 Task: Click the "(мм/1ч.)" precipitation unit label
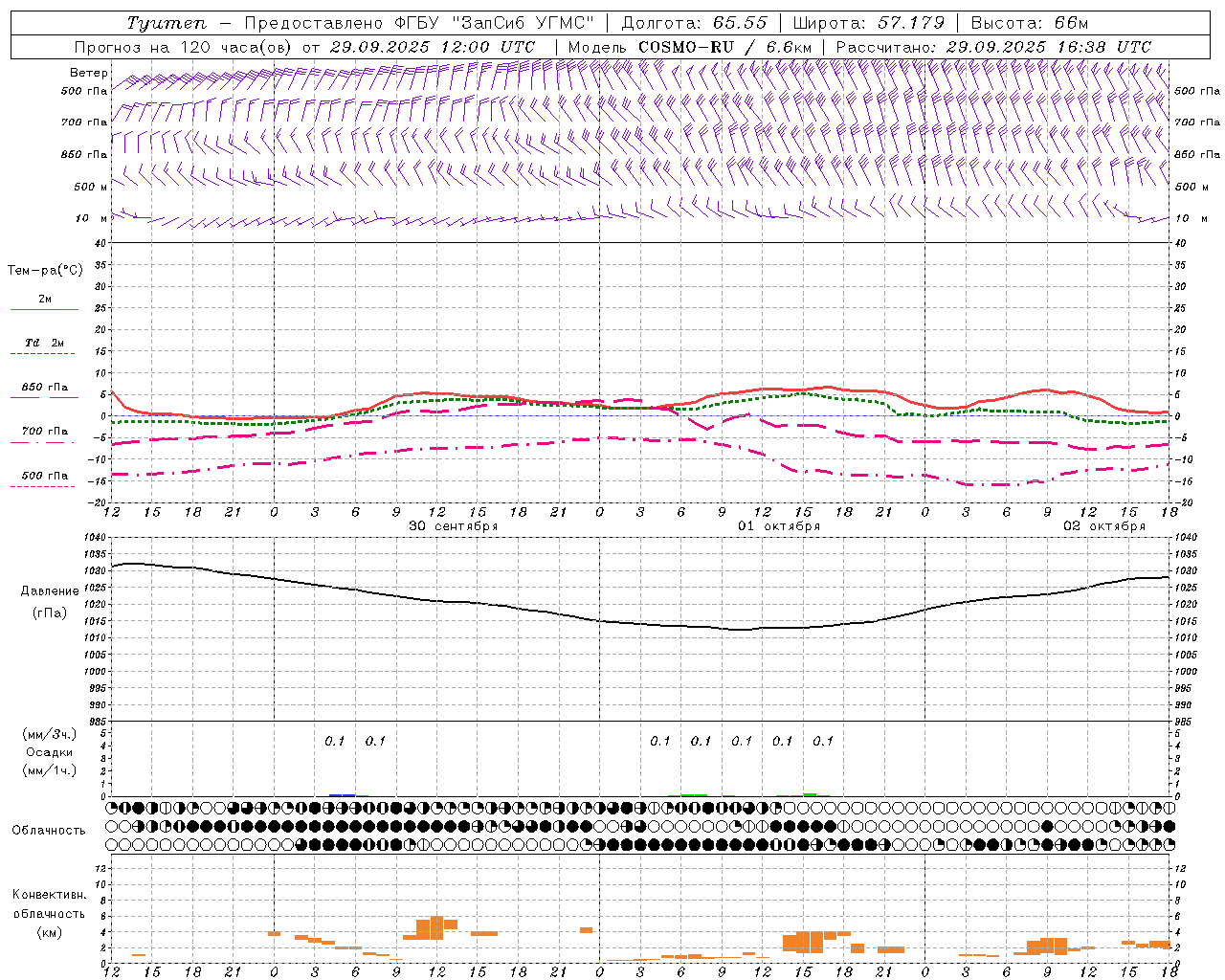(49, 770)
